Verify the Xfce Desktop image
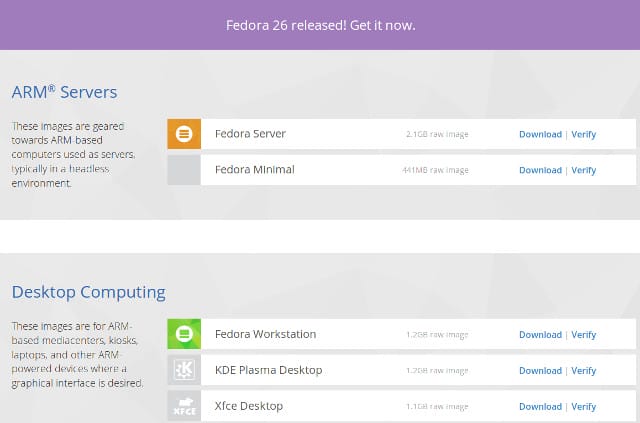Viewport: 640px width, 423px height. (x=584, y=407)
